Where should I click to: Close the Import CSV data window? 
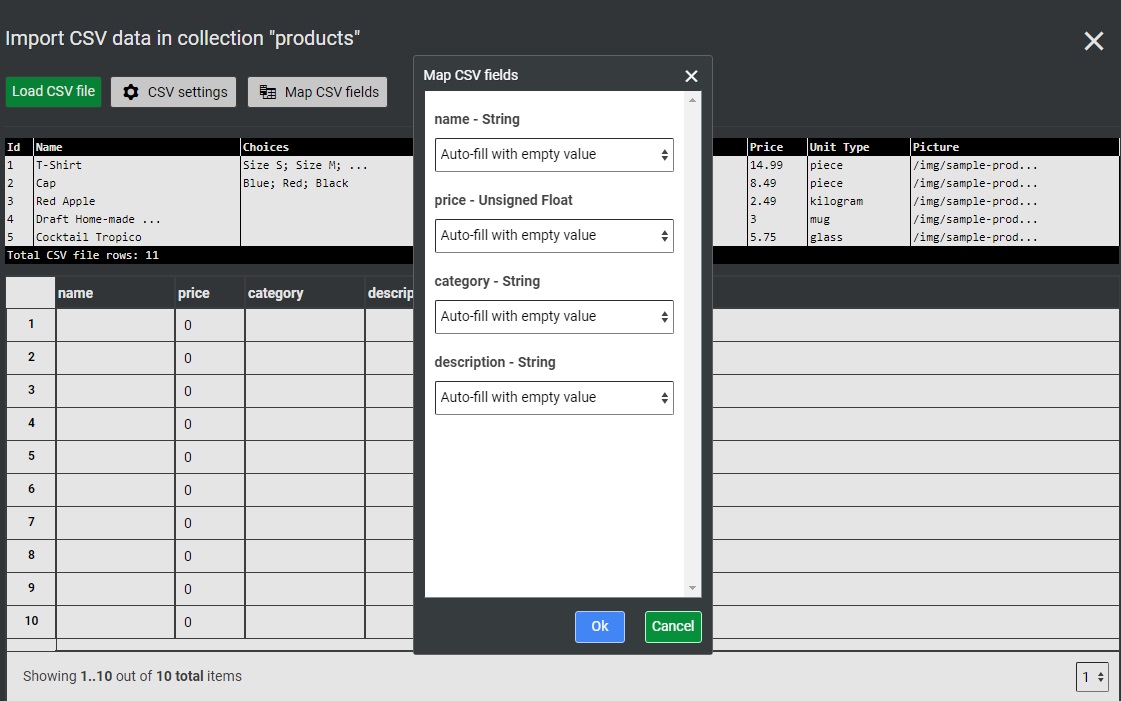coord(1094,41)
